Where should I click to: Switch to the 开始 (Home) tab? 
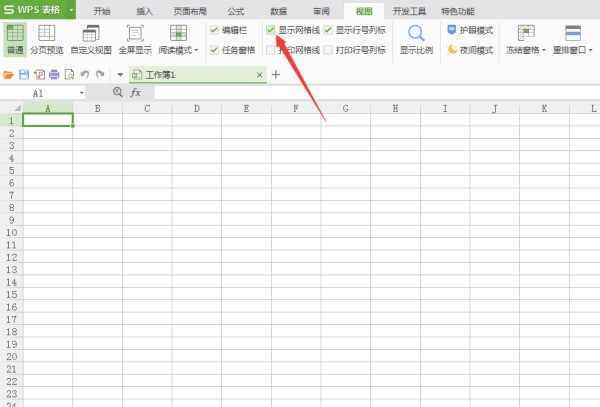click(102, 11)
